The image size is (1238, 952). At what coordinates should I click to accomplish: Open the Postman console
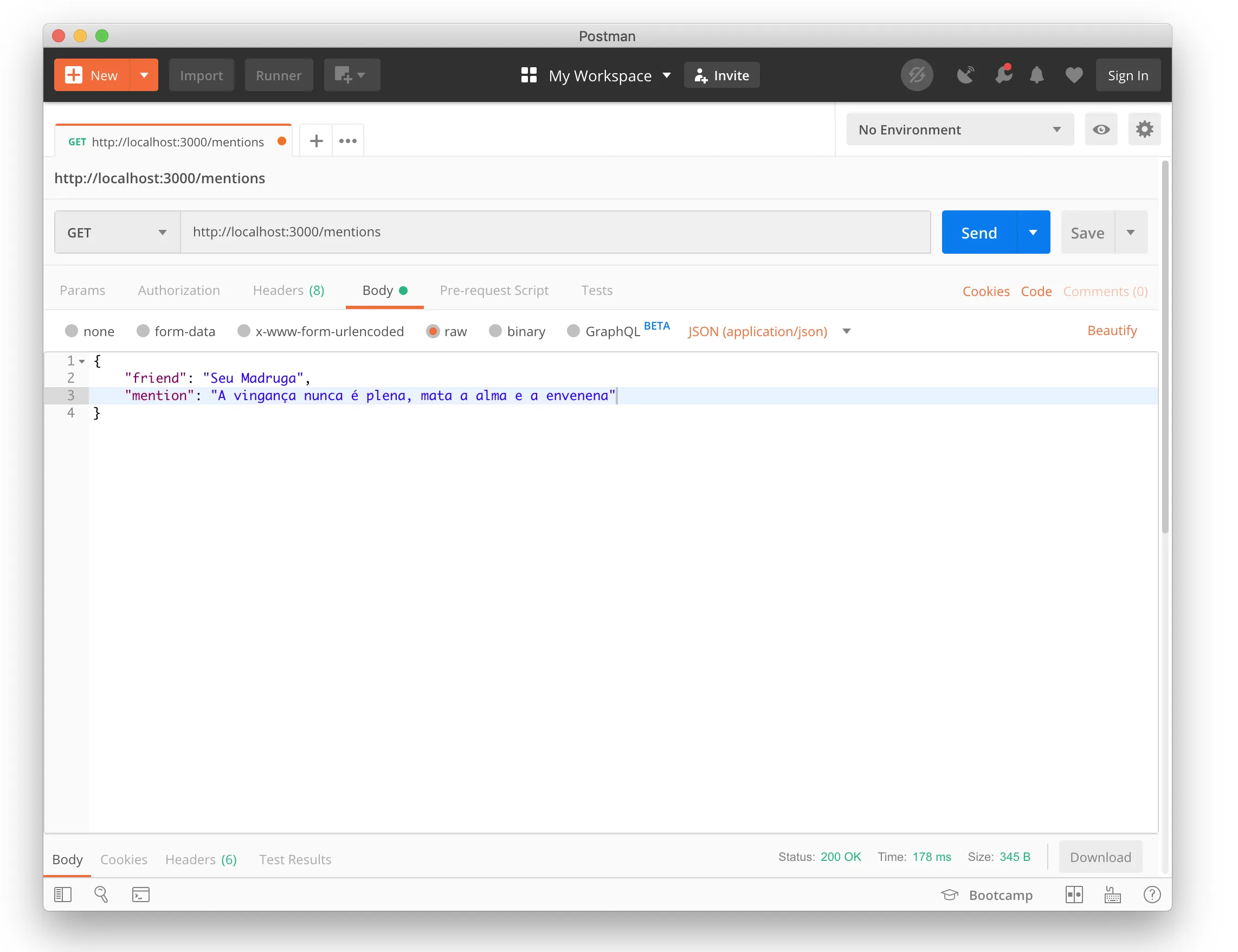(x=140, y=894)
